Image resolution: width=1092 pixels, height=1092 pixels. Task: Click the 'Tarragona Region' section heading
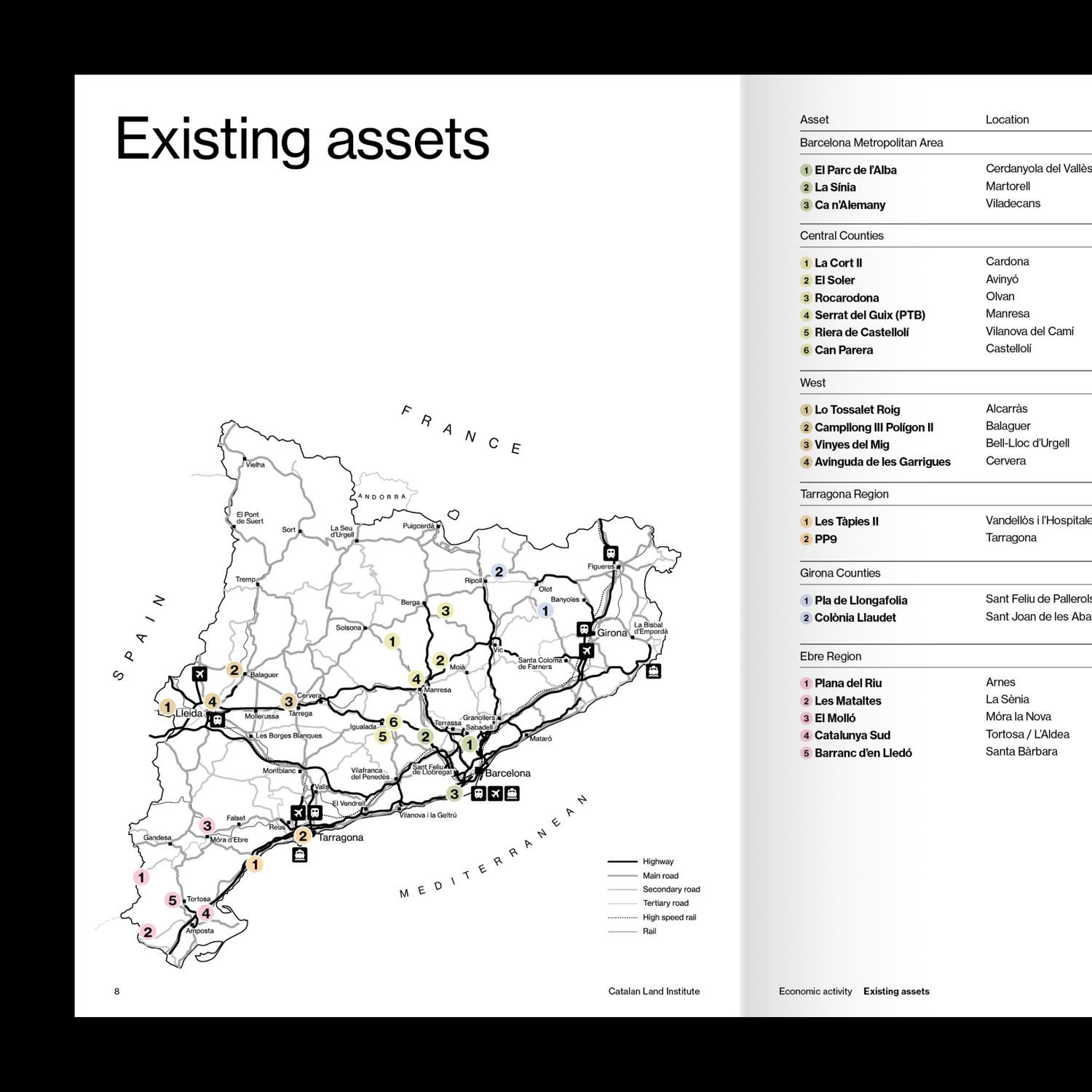click(844, 494)
